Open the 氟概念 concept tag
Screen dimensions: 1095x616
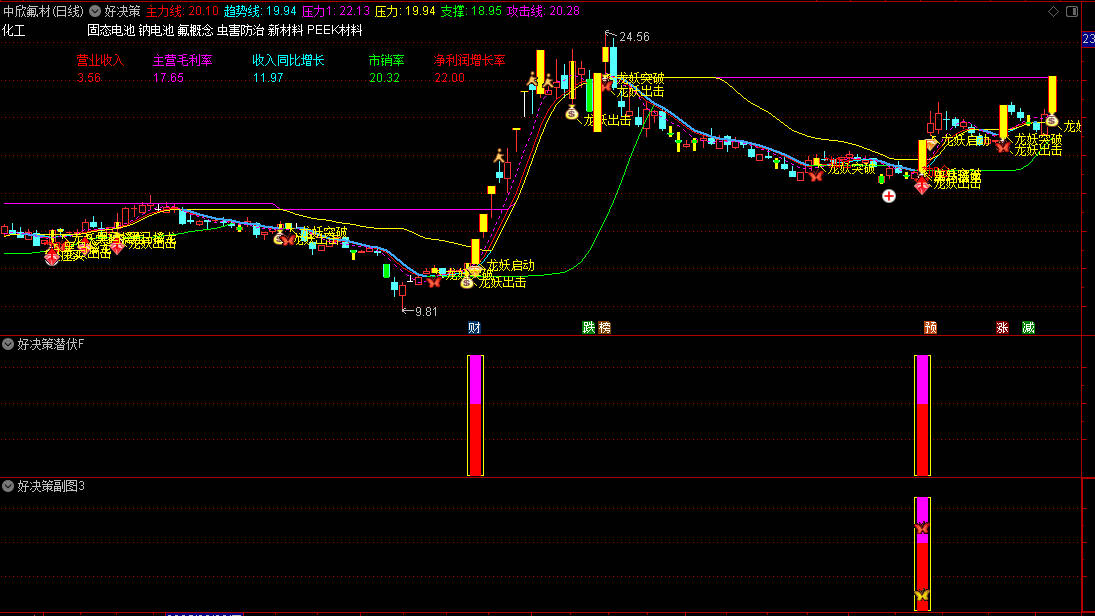[195, 31]
